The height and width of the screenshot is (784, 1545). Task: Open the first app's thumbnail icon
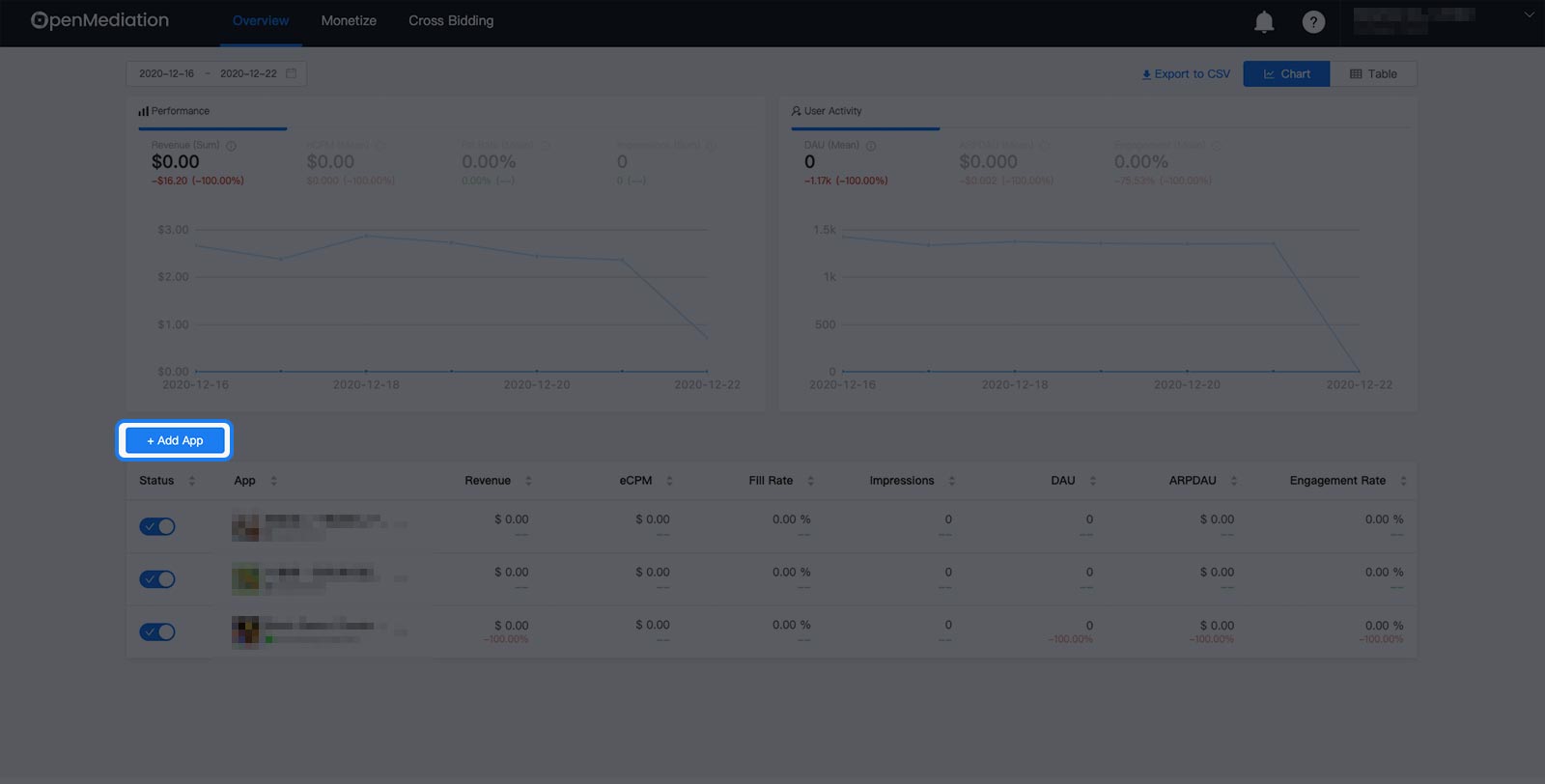click(x=245, y=526)
